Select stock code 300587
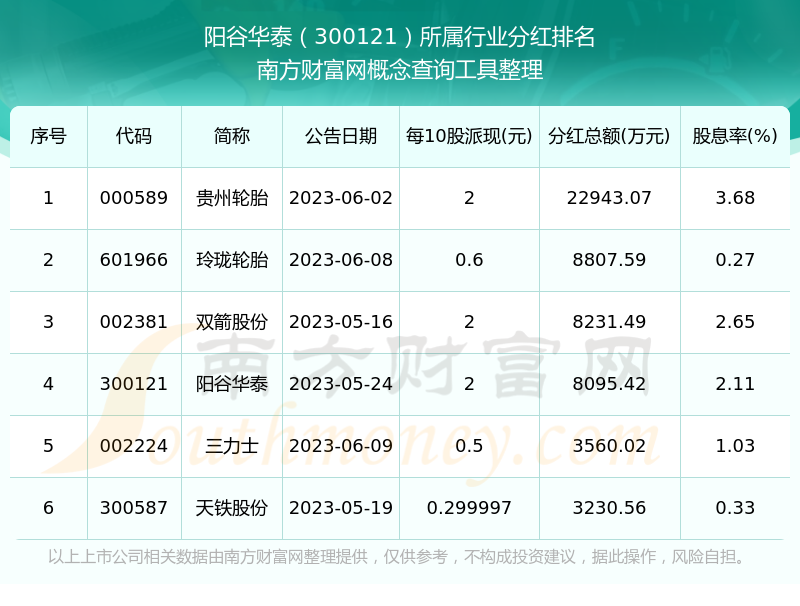The width and height of the screenshot is (800, 606). (134, 508)
